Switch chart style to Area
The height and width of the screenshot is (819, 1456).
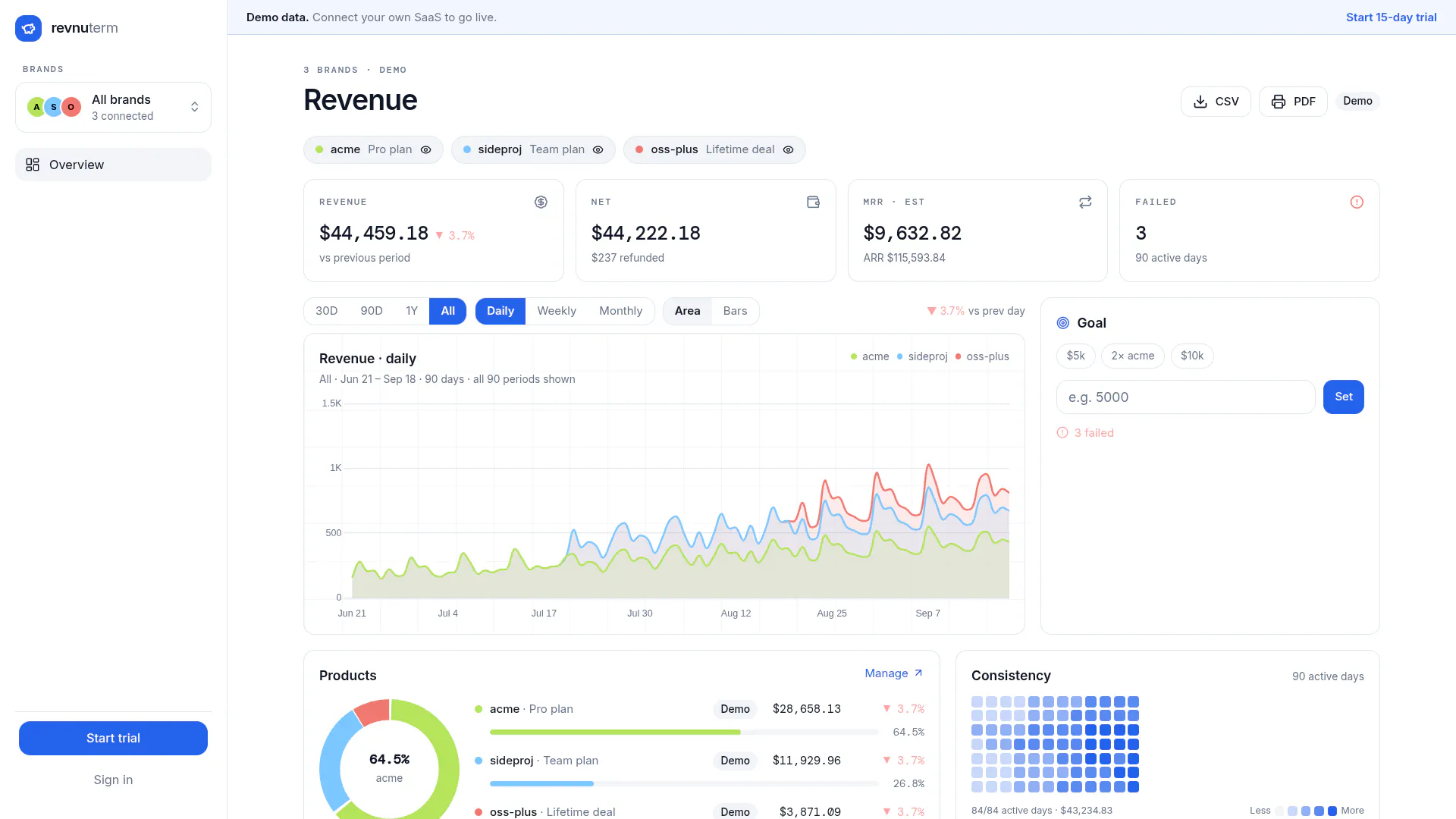(x=688, y=311)
